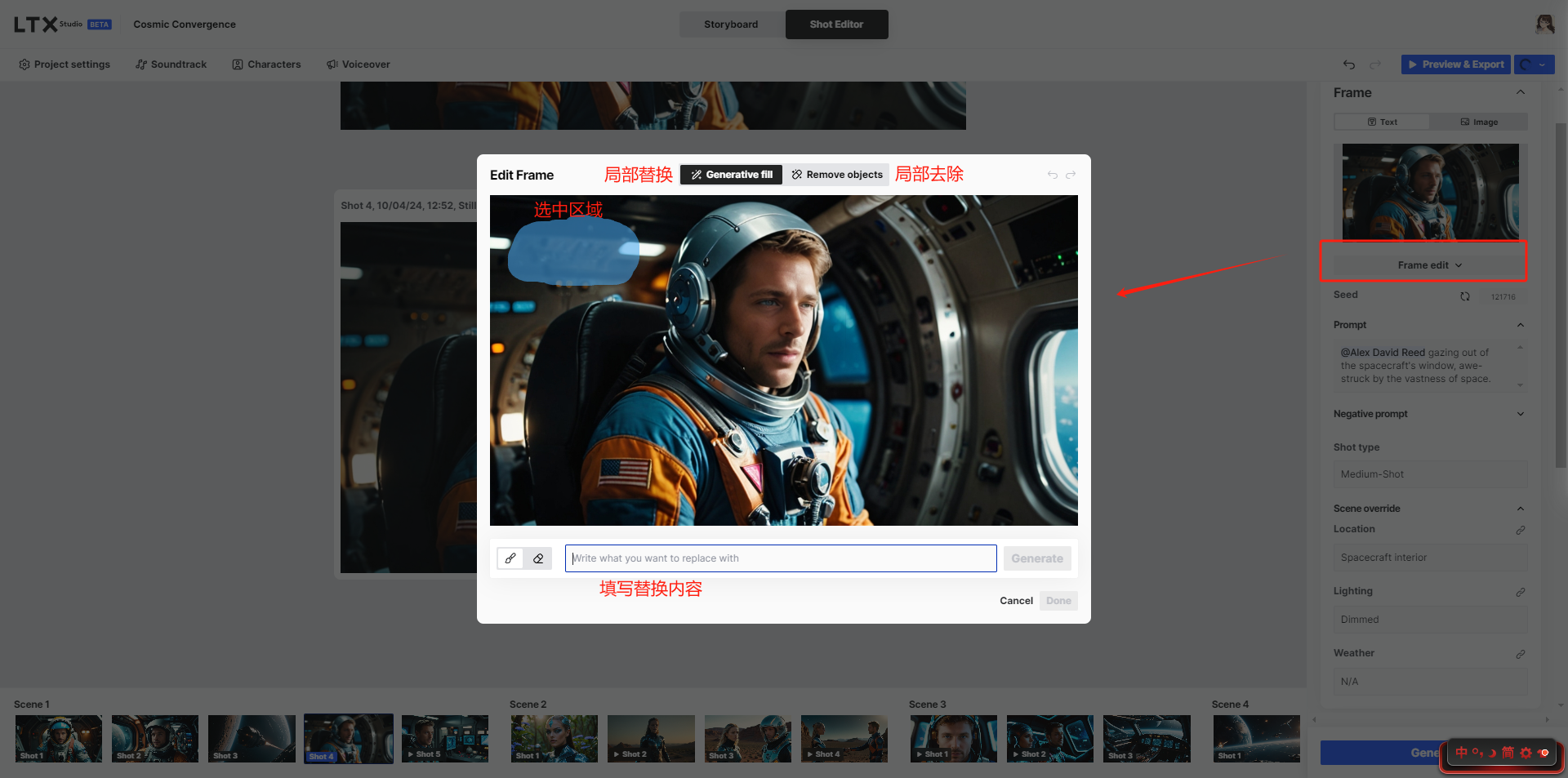Image resolution: width=1568 pixels, height=778 pixels.
Task: Collapse the Prompt section
Action: [1521, 325]
